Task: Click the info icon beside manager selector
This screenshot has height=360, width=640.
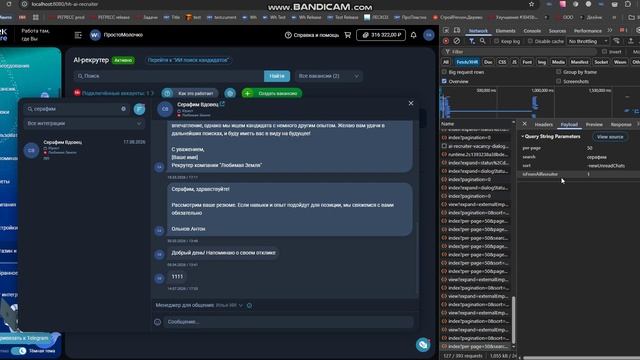Action: (249, 305)
